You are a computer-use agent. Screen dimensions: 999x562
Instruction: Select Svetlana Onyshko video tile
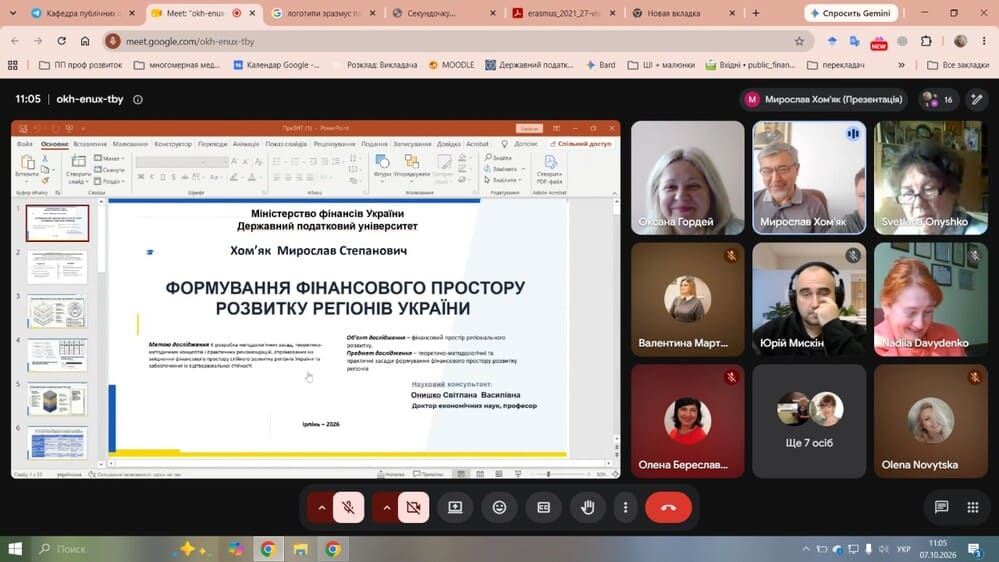click(x=931, y=178)
